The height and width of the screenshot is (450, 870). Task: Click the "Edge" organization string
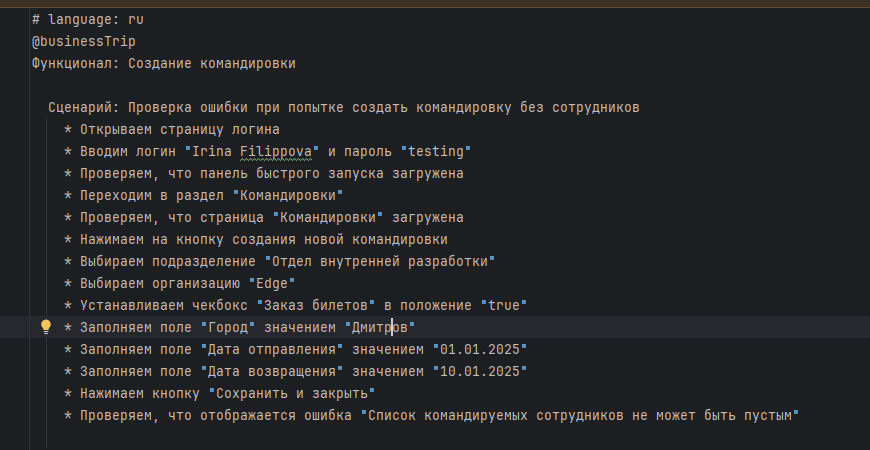point(272,283)
